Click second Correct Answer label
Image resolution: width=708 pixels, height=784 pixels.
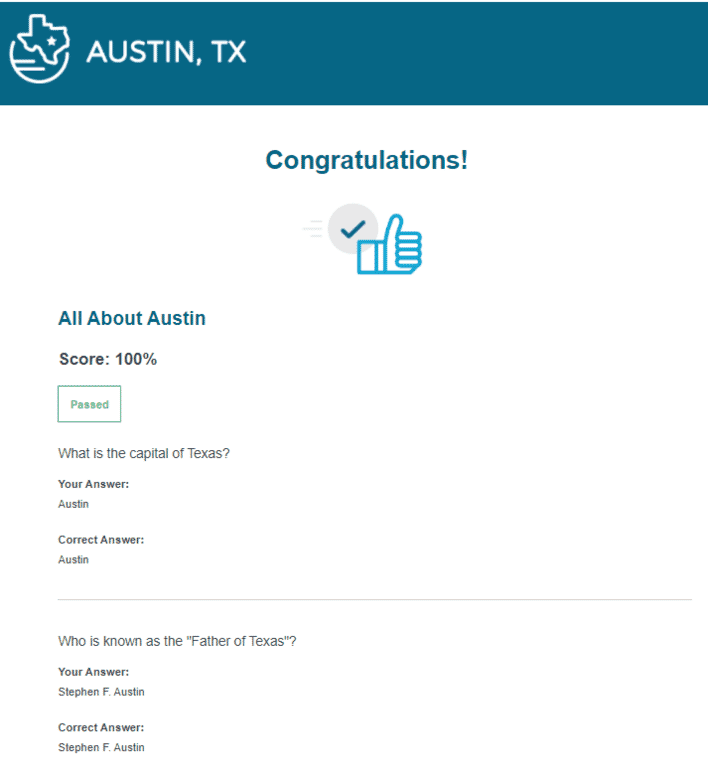101,728
